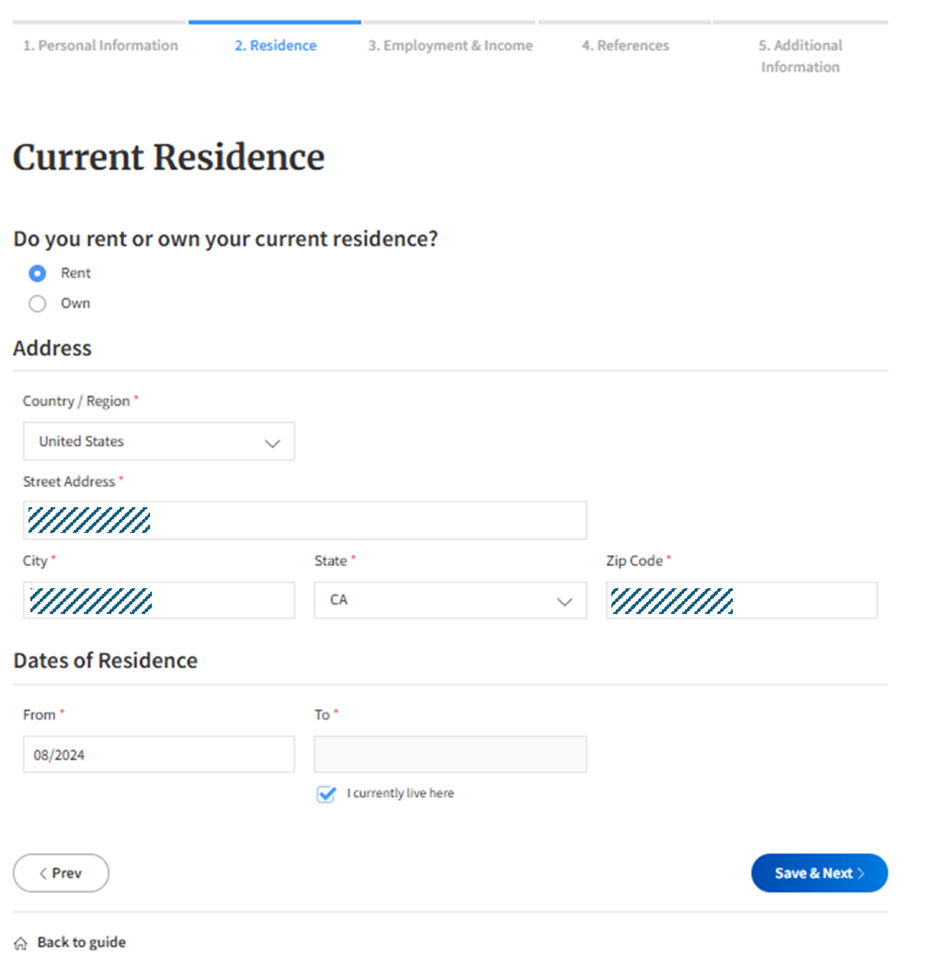The width and height of the screenshot is (940, 973).
Task: Open the CA state dropdown
Action: coord(450,600)
